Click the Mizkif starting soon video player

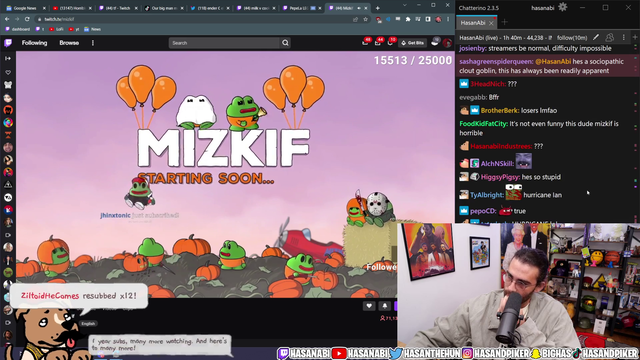click(x=235, y=174)
